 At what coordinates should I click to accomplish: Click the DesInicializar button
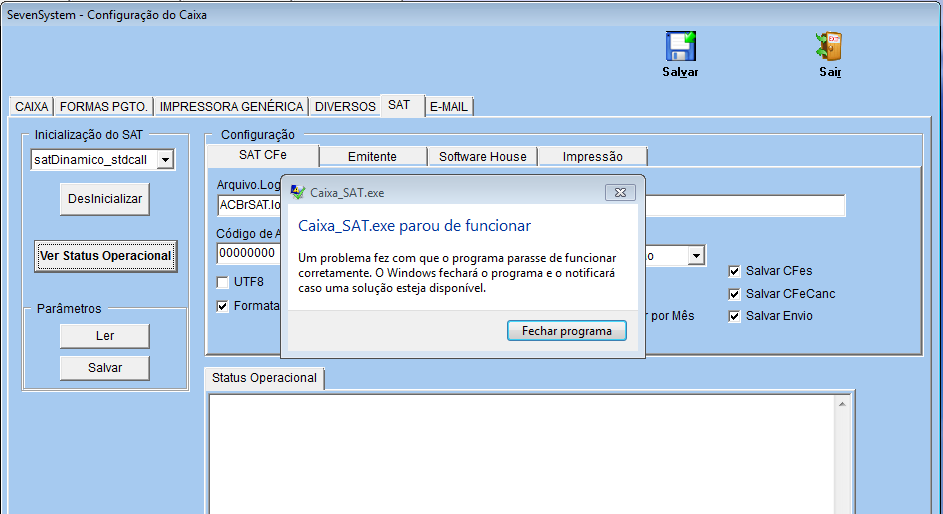click(105, 199)
